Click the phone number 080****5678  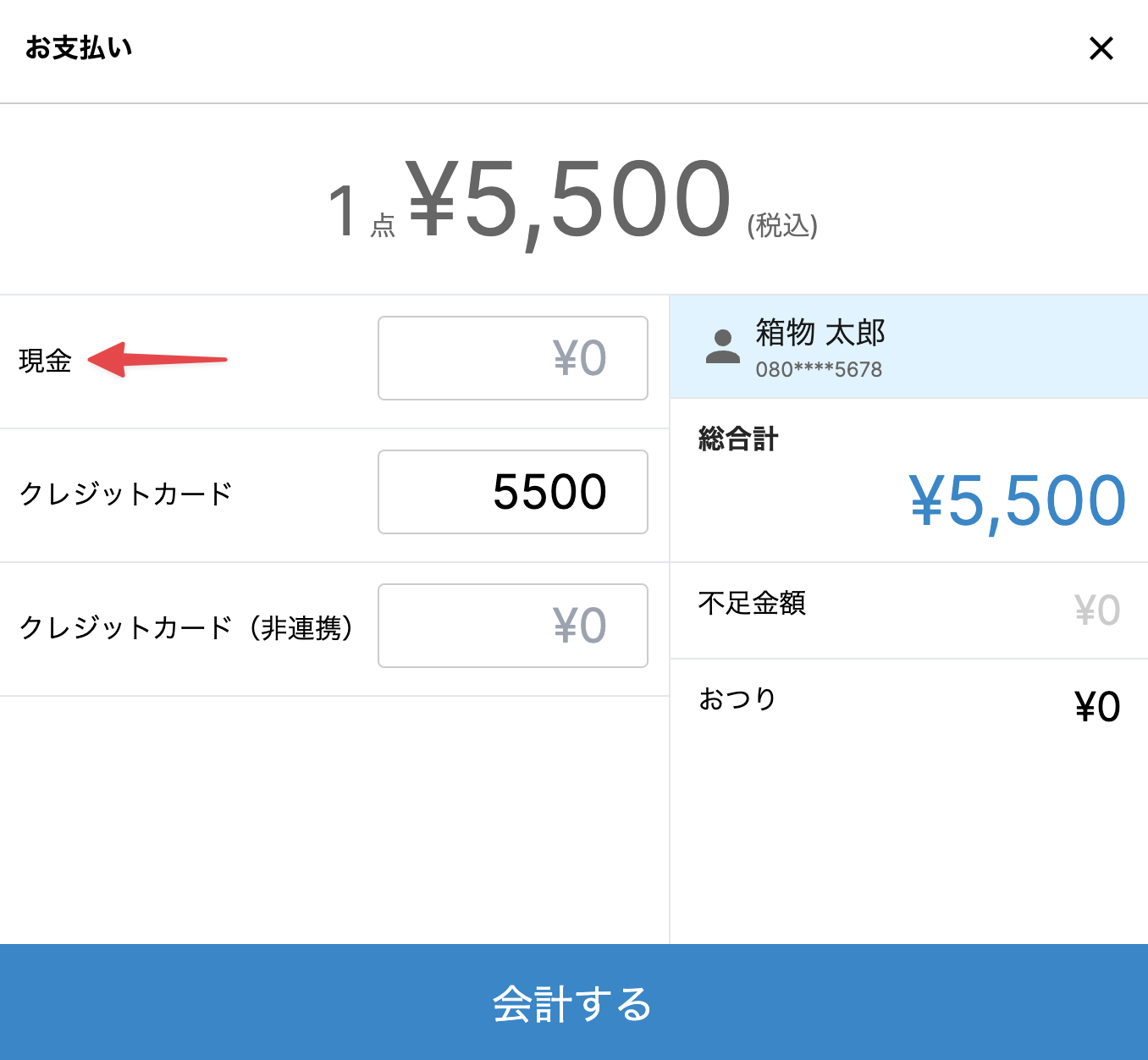(819, 370)
